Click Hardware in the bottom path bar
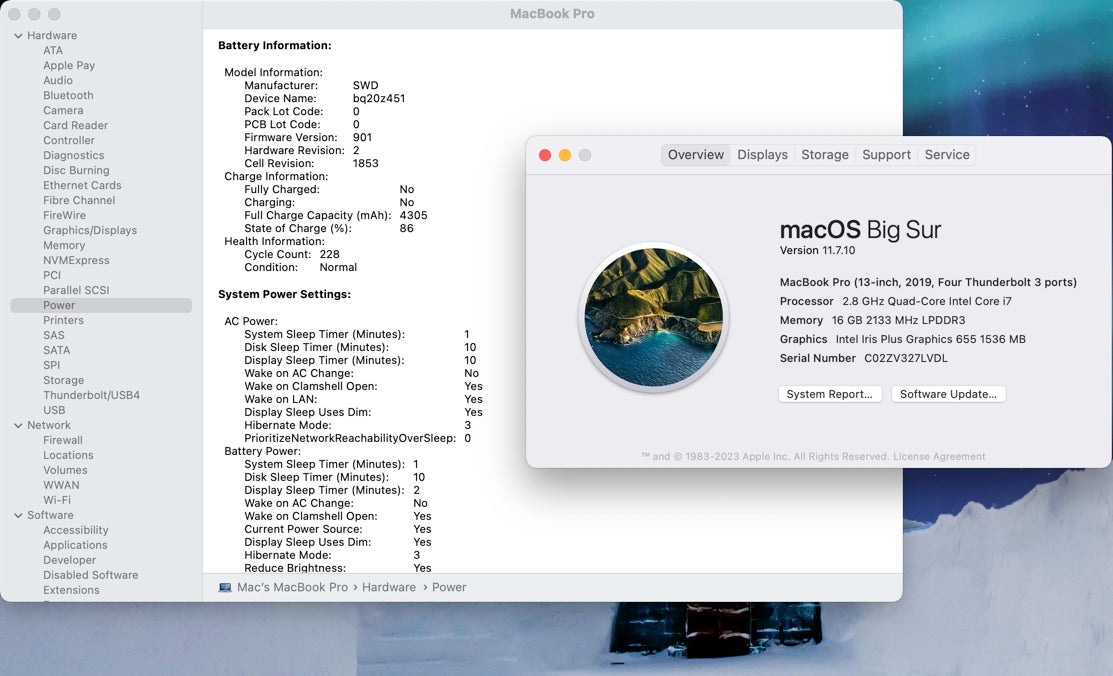 388,588
